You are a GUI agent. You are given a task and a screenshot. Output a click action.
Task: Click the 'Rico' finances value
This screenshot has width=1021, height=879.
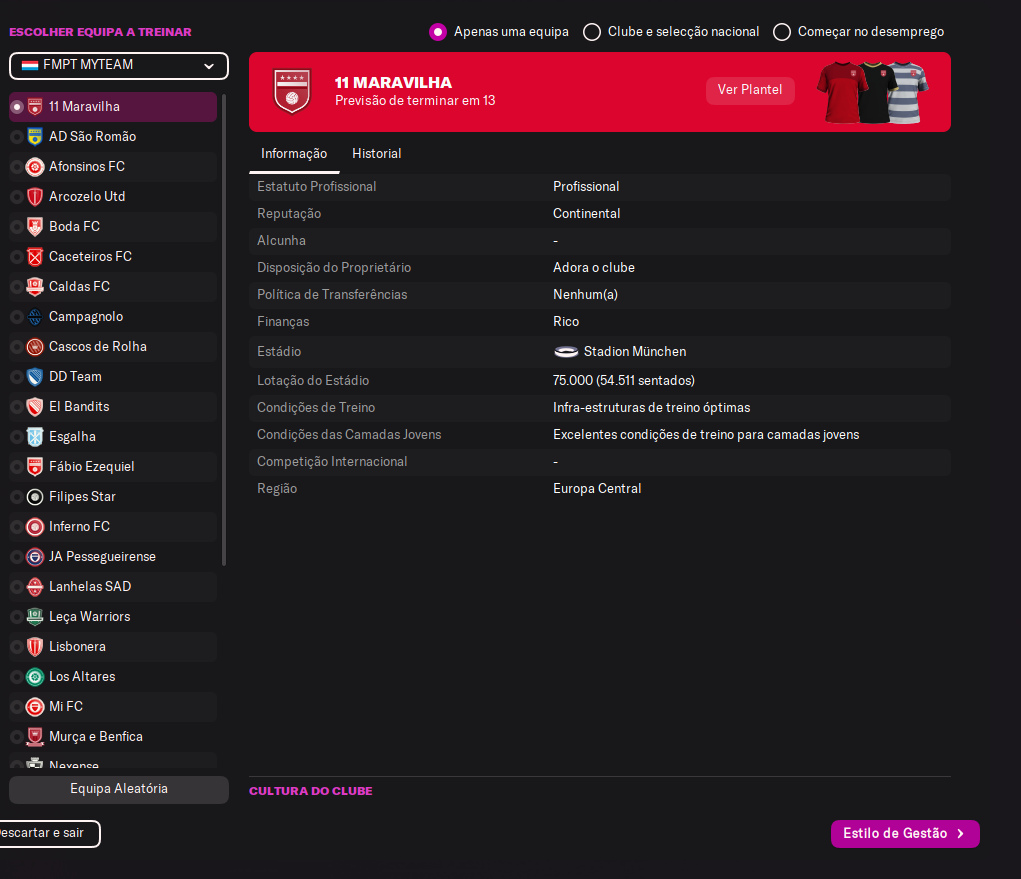tap(566, 322)
